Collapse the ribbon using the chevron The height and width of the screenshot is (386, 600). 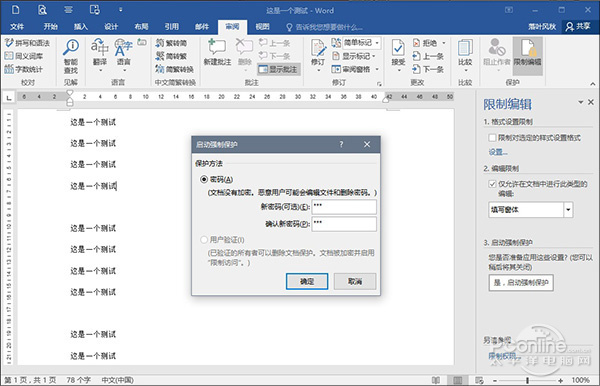tap(592, 84)
